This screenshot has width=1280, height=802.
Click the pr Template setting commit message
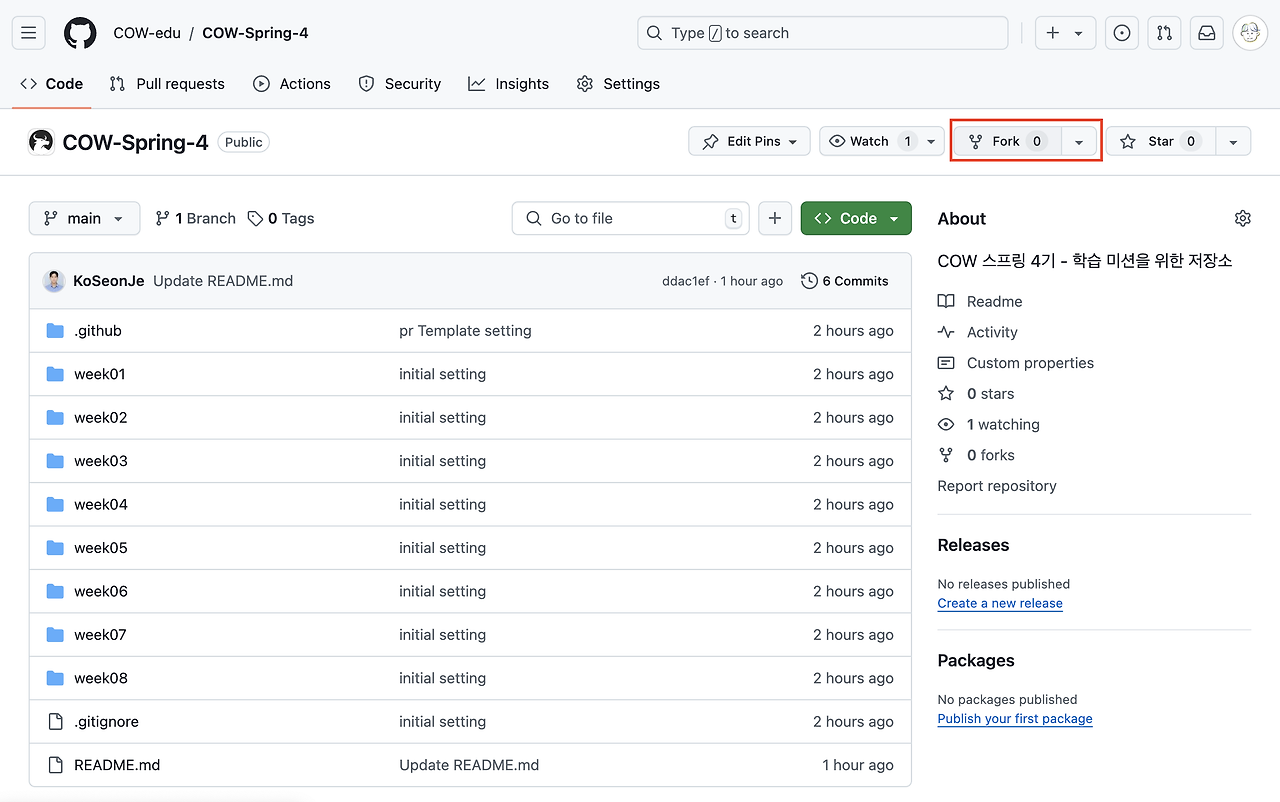tap(465, 331)
